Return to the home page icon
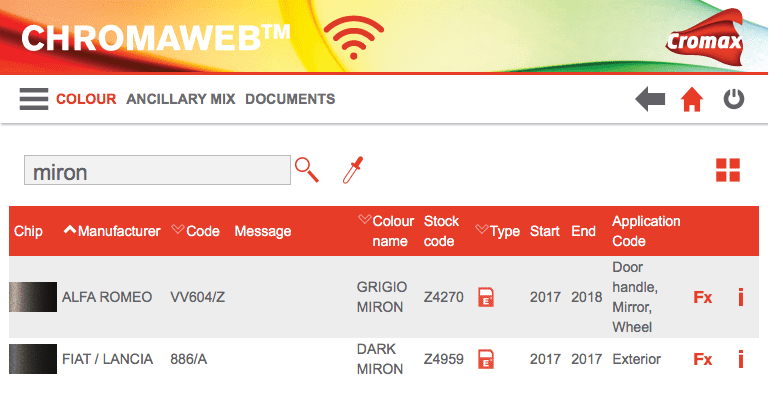Screen dimensions: 783x393 [x=692, y=99]
